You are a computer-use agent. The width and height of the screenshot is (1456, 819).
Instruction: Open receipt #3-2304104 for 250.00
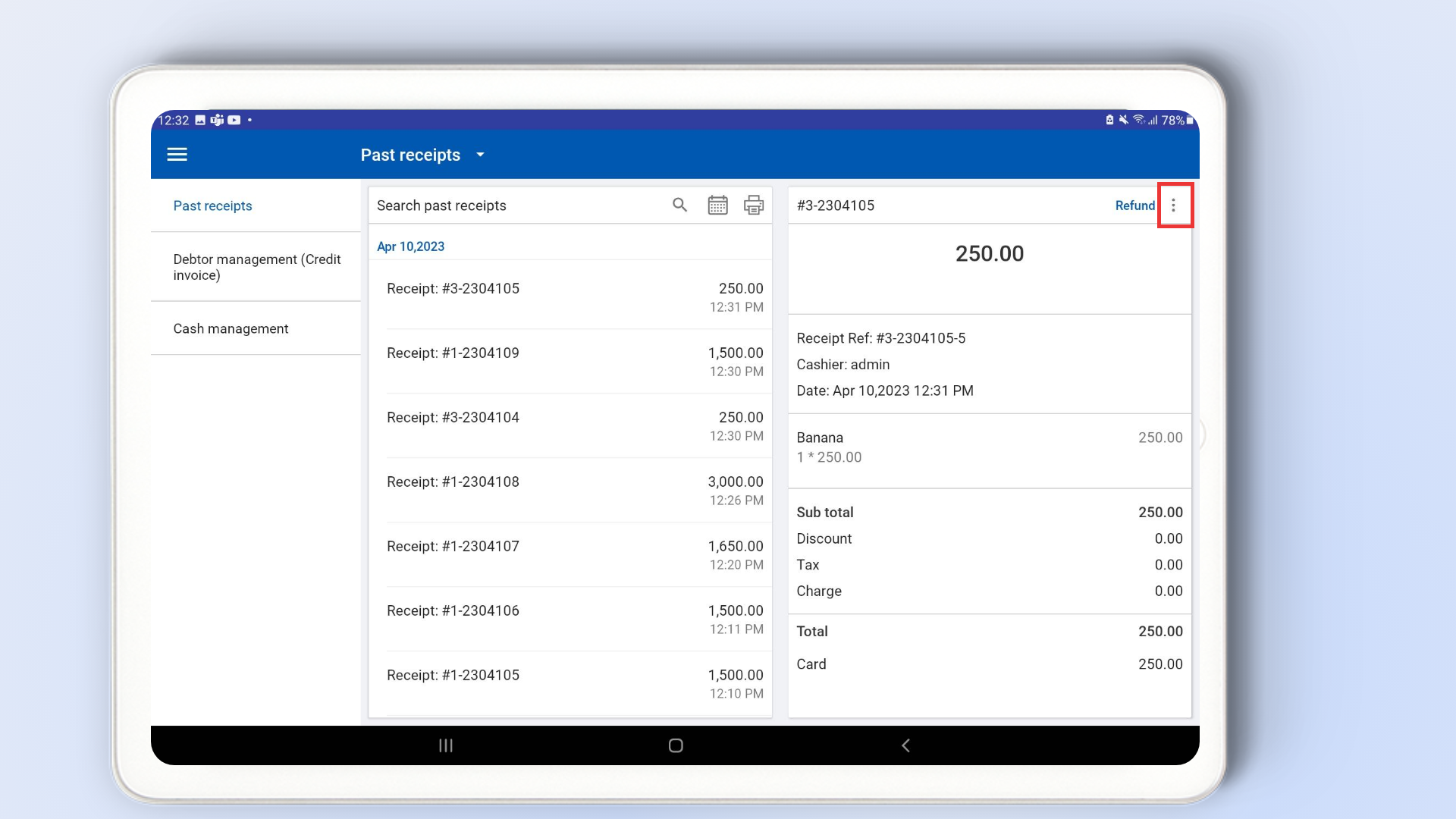(574, 425)
